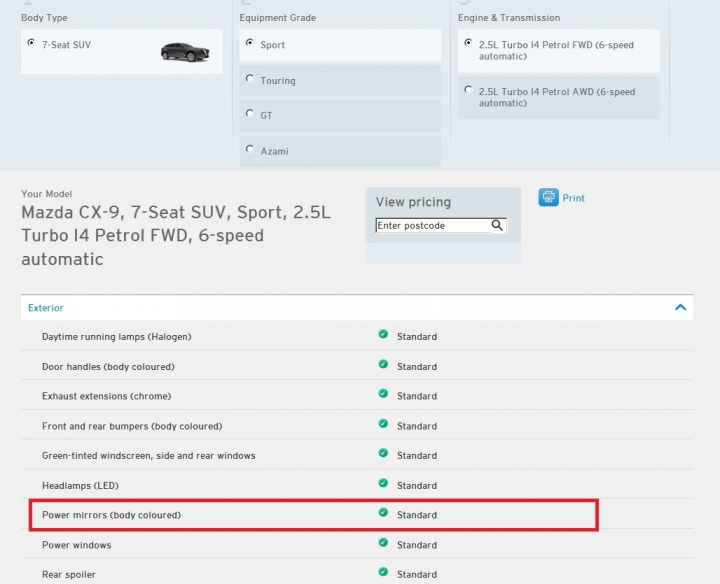This screenshot has height=584, width=720.
Task: Click the postcode search magnifier icon
Action: (497, 225)
